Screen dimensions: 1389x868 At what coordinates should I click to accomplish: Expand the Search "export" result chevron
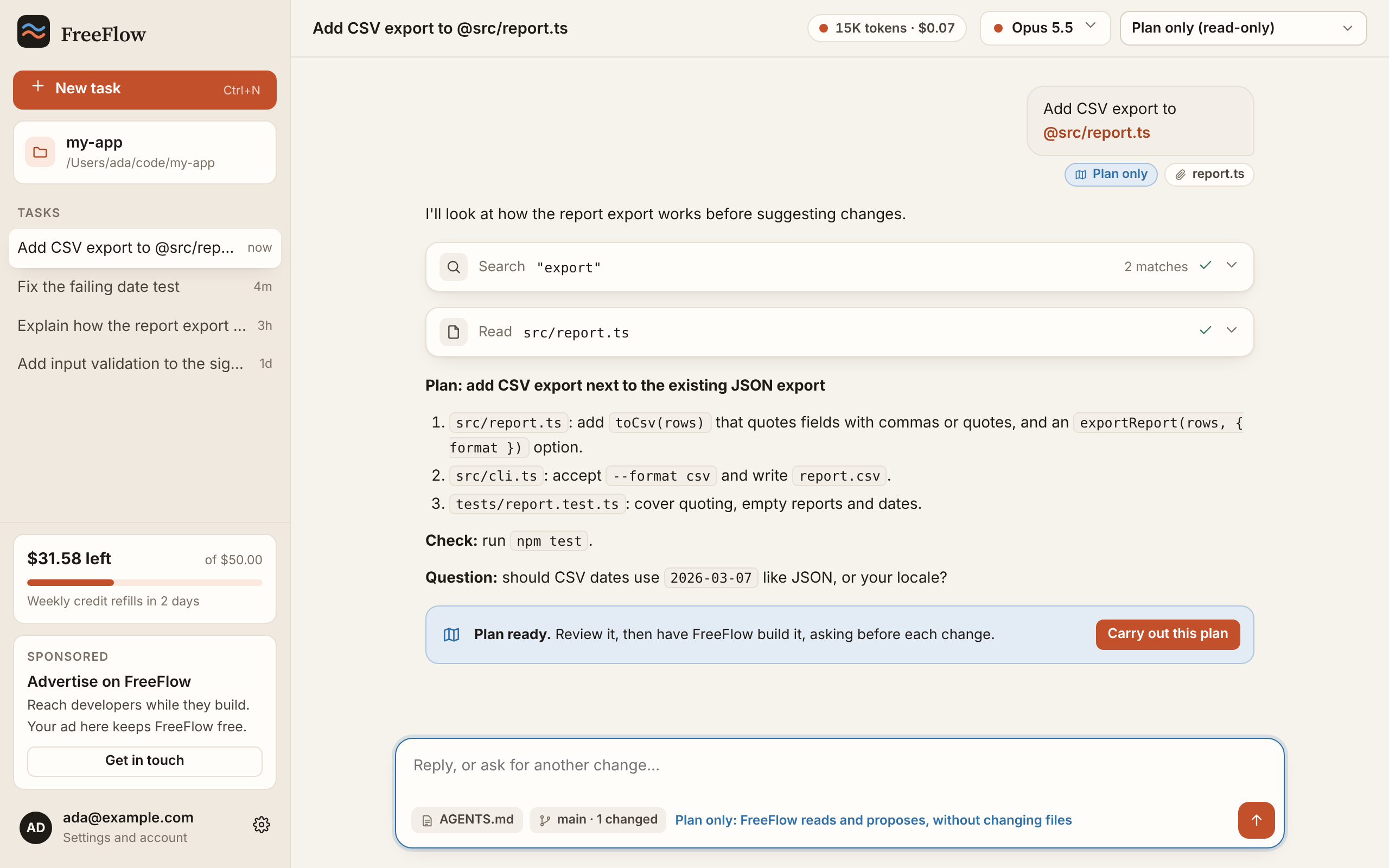click(x=1232, y=265)
